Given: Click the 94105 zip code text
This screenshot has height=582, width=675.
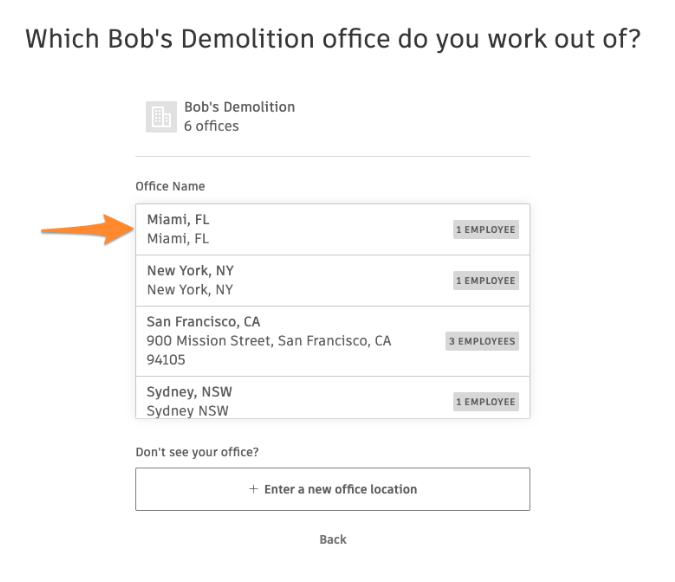Looking at the screenshot, I should point(166,359).
